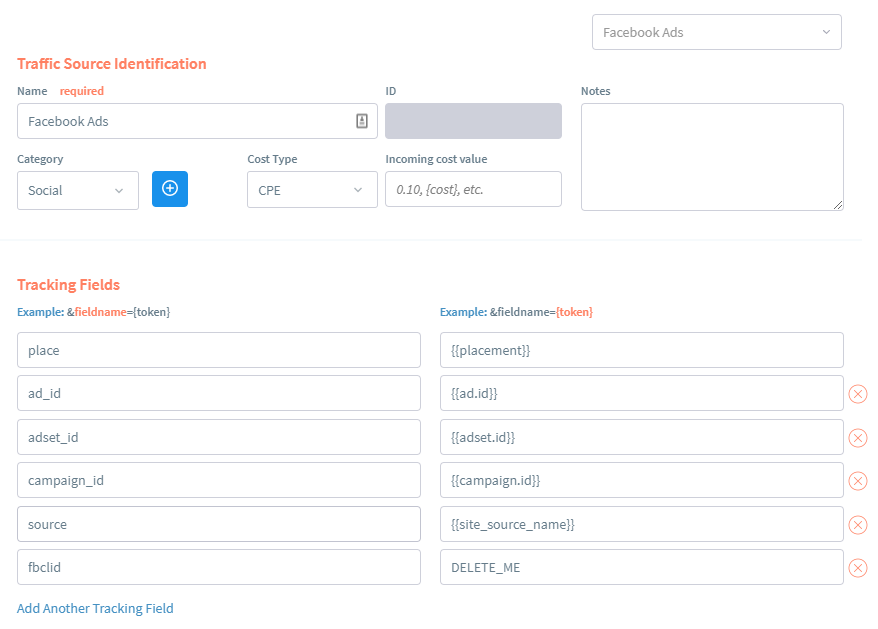Click the greyed-out ID field
Image resolution: width=878 pixels, height=629 pixels.
473,121
